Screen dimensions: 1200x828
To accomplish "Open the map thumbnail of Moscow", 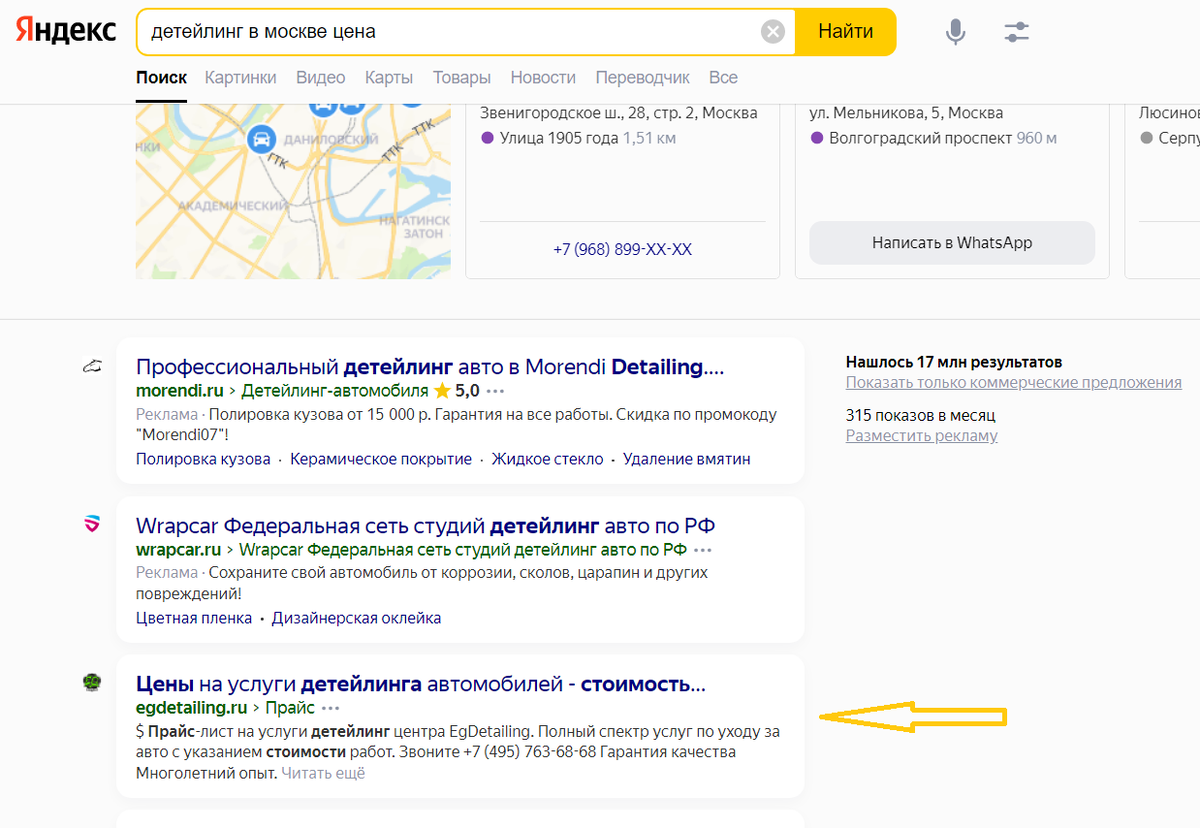I will (x=293, y=191).
